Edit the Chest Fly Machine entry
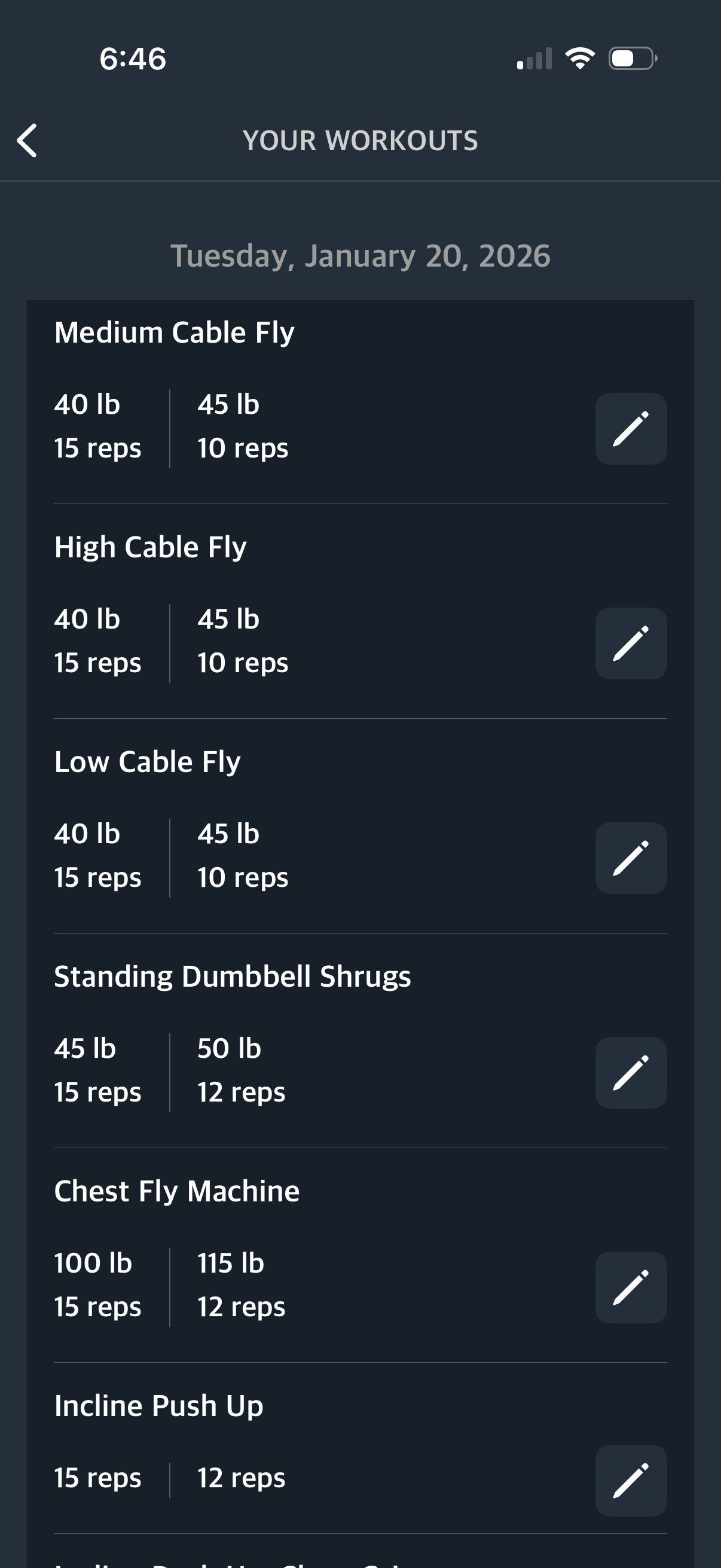Viewport: 721px width, 1568px height. (630, 1288)
